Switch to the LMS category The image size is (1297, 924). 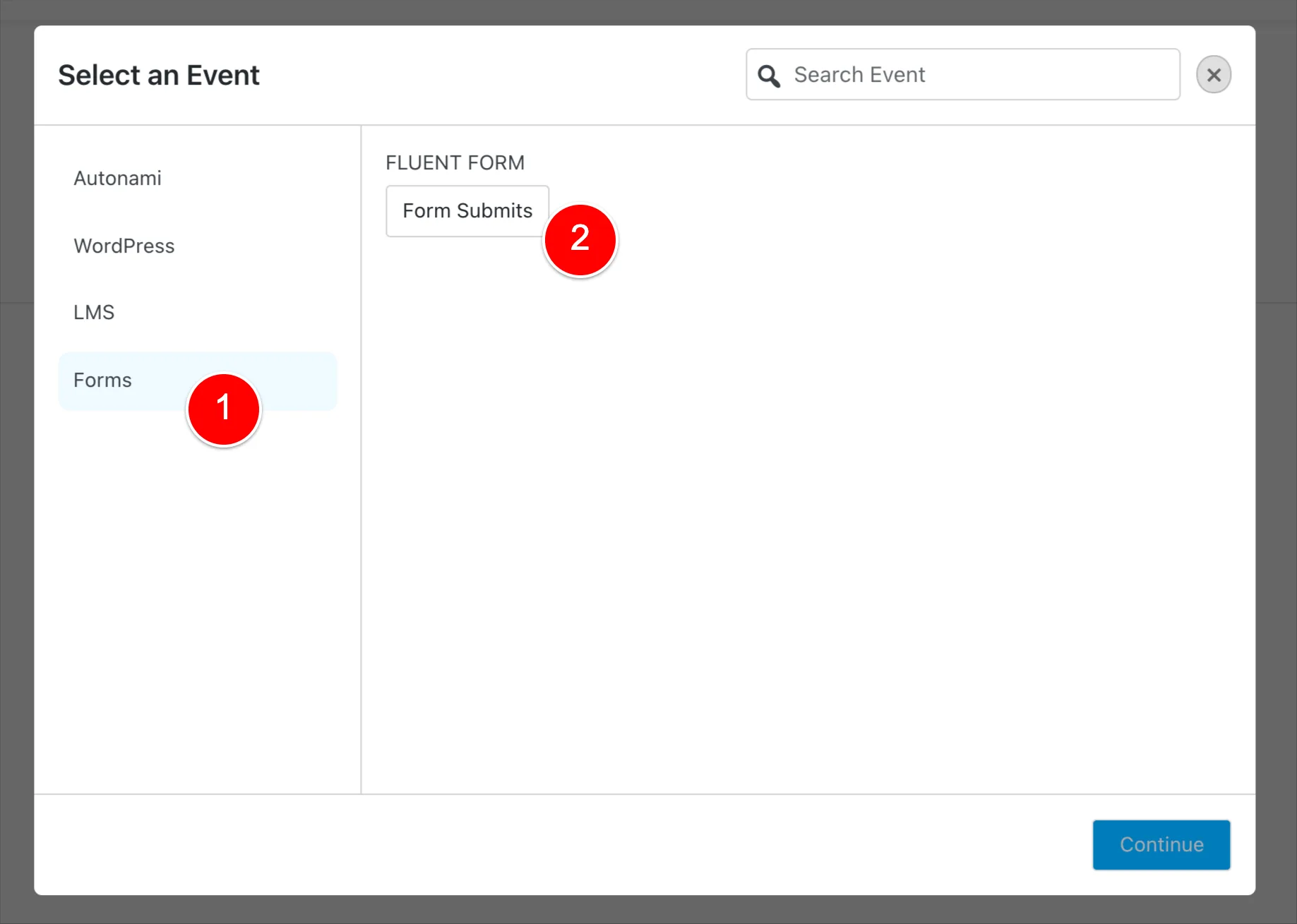pos(198,312)
